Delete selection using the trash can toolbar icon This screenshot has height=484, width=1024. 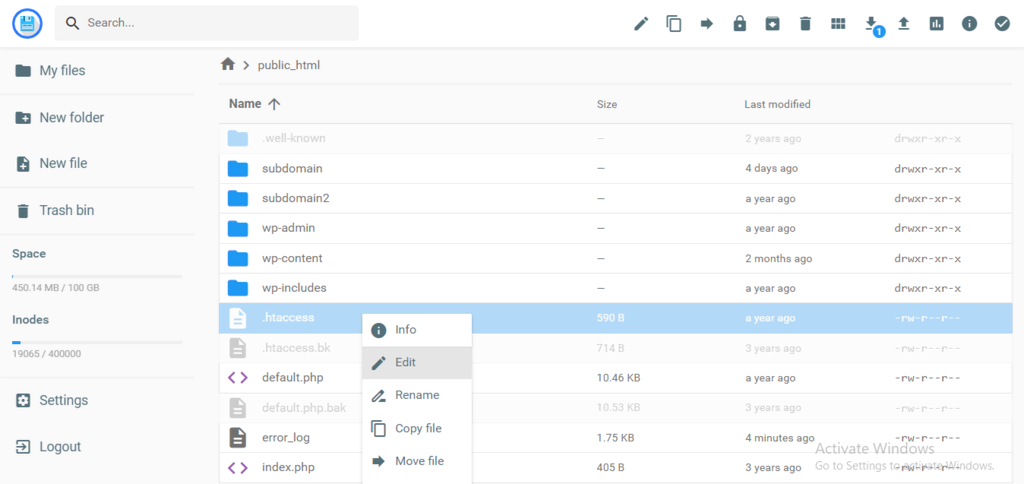[805, 23]
